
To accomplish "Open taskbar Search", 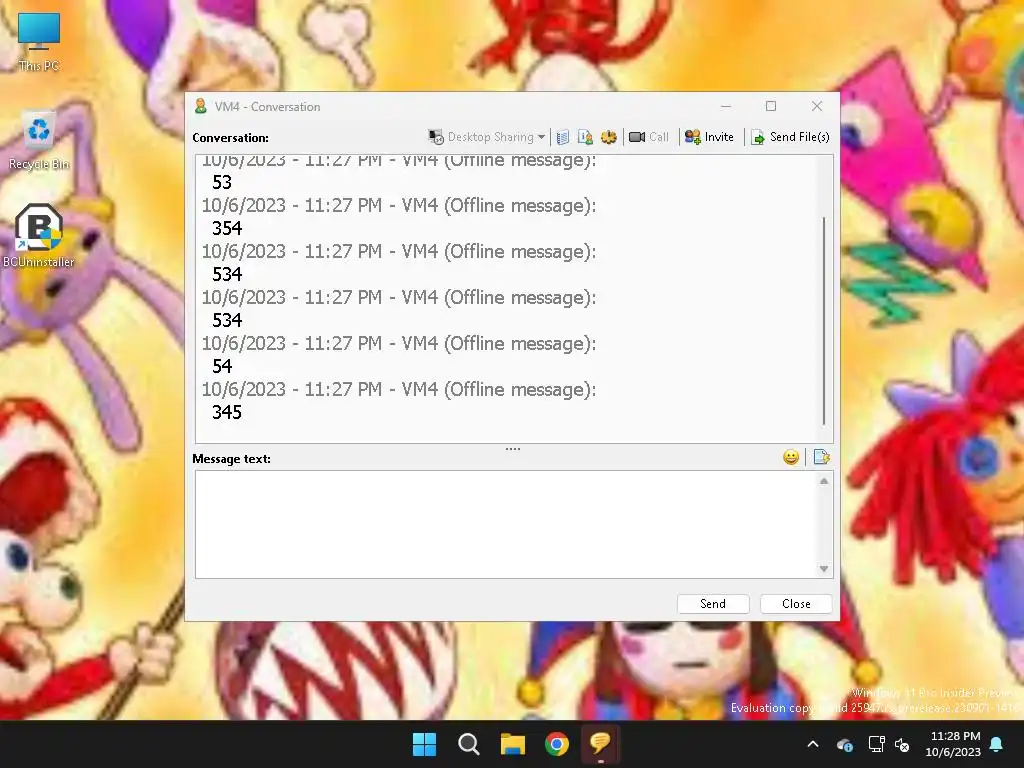I will click(468, 744).
